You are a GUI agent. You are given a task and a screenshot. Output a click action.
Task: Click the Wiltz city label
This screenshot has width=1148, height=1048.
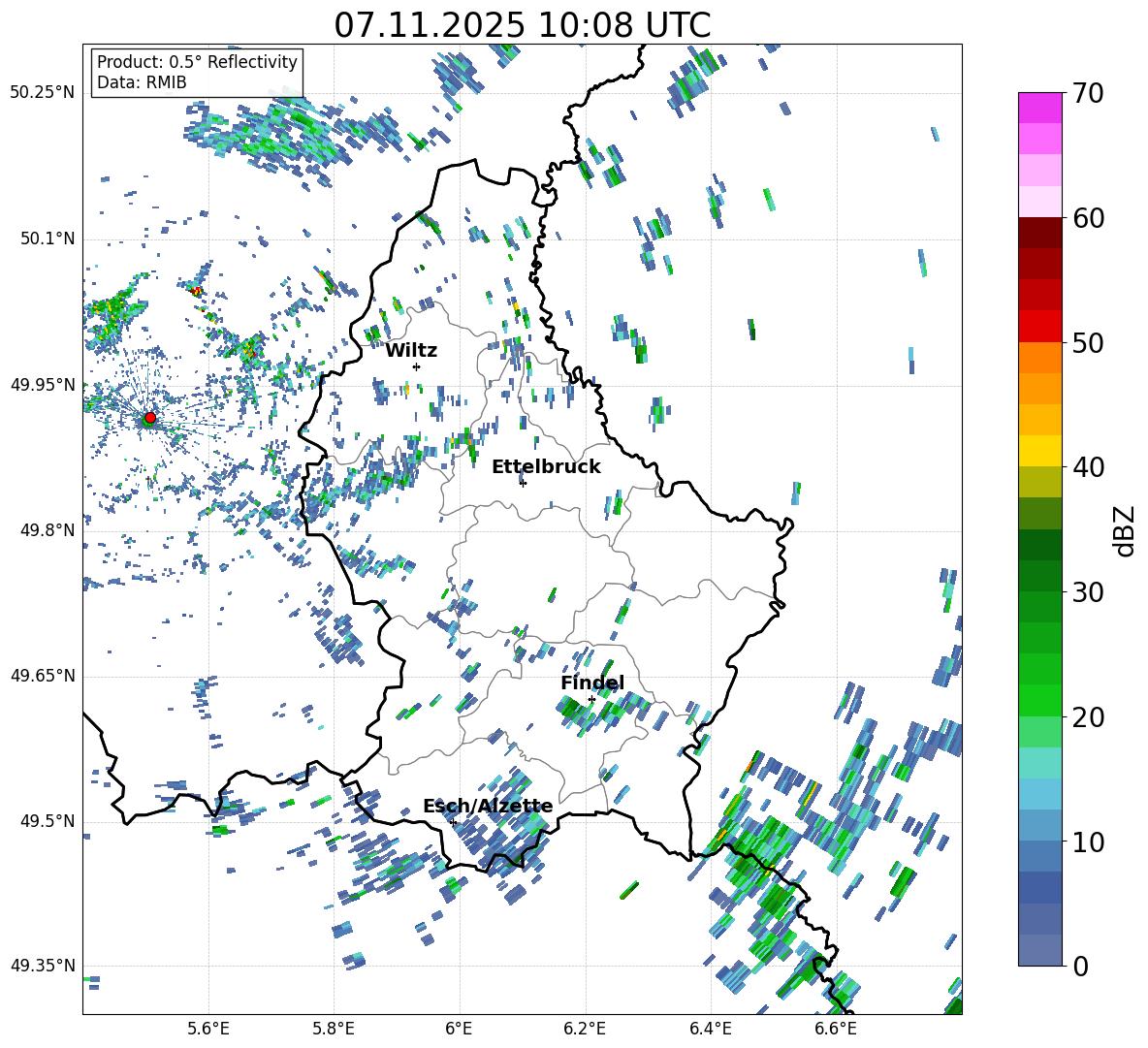[x=411, y=351]
